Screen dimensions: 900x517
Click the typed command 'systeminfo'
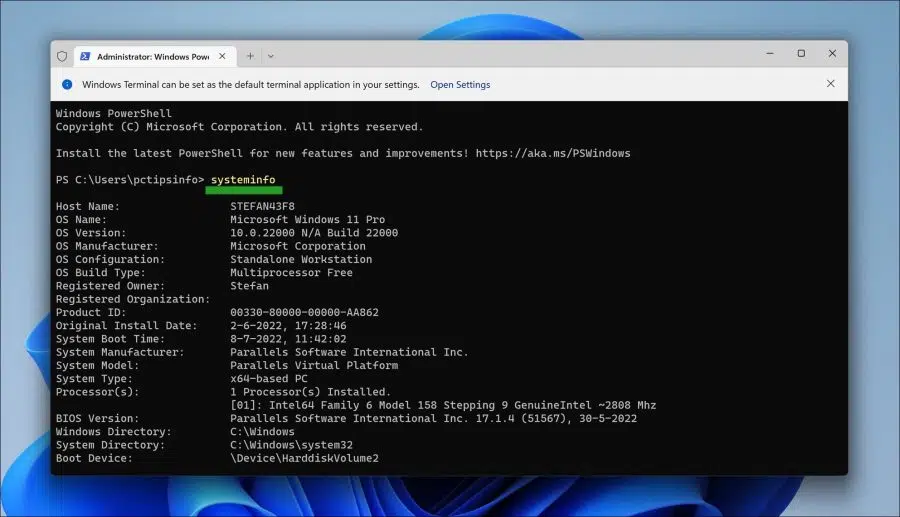click(x=243, y=180)
